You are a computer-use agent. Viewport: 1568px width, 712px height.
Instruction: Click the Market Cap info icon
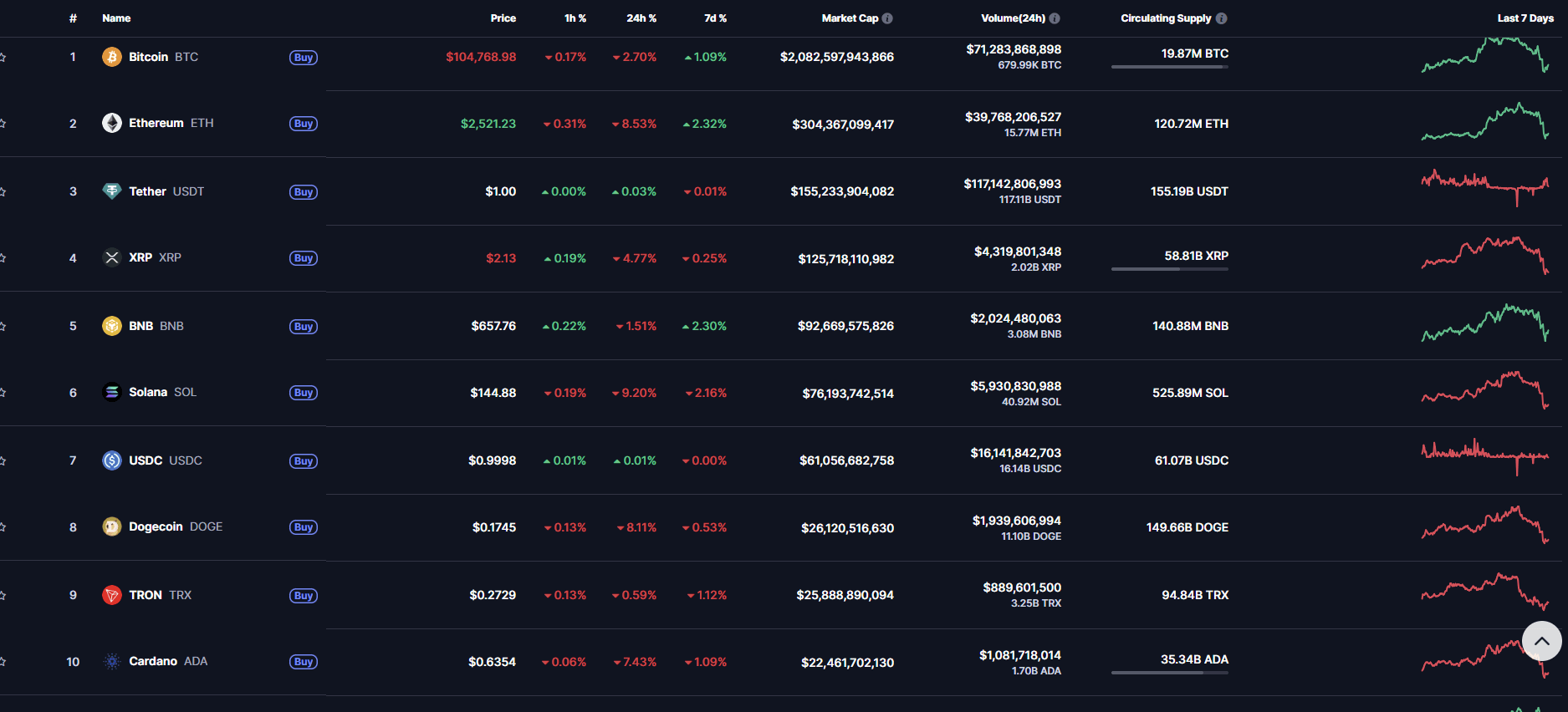(x=887, y=18)
